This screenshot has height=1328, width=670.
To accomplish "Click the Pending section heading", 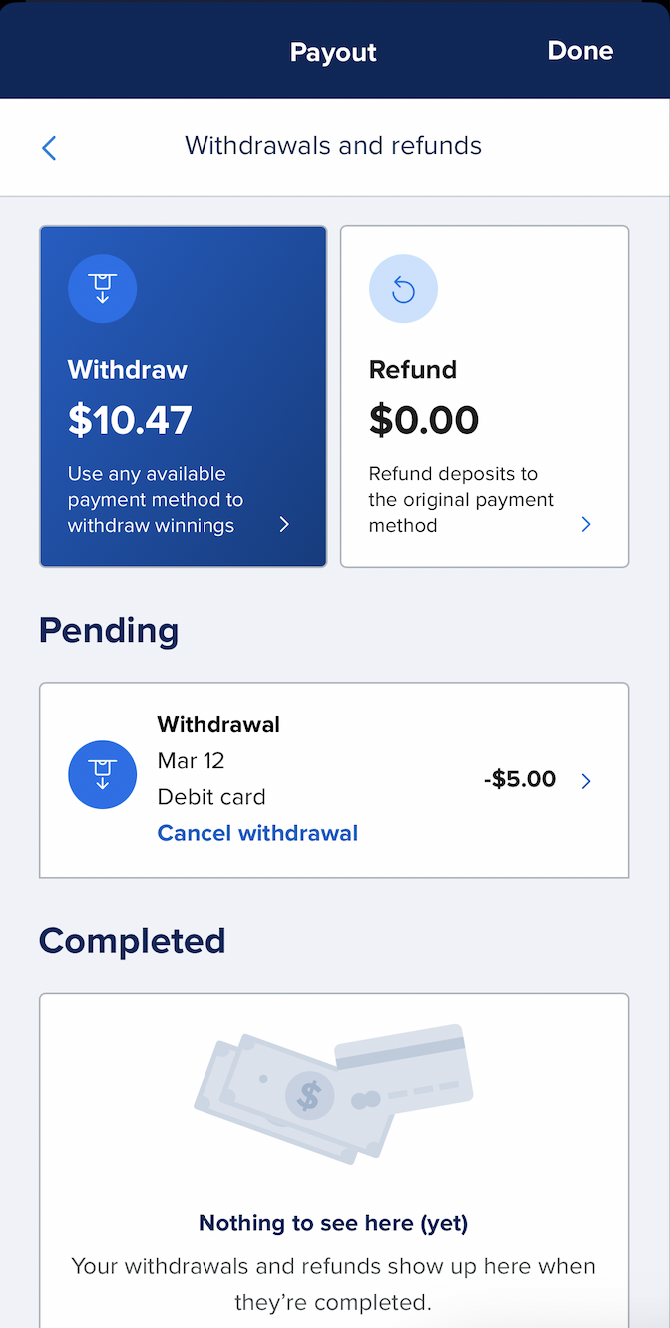I will (108, 630).
